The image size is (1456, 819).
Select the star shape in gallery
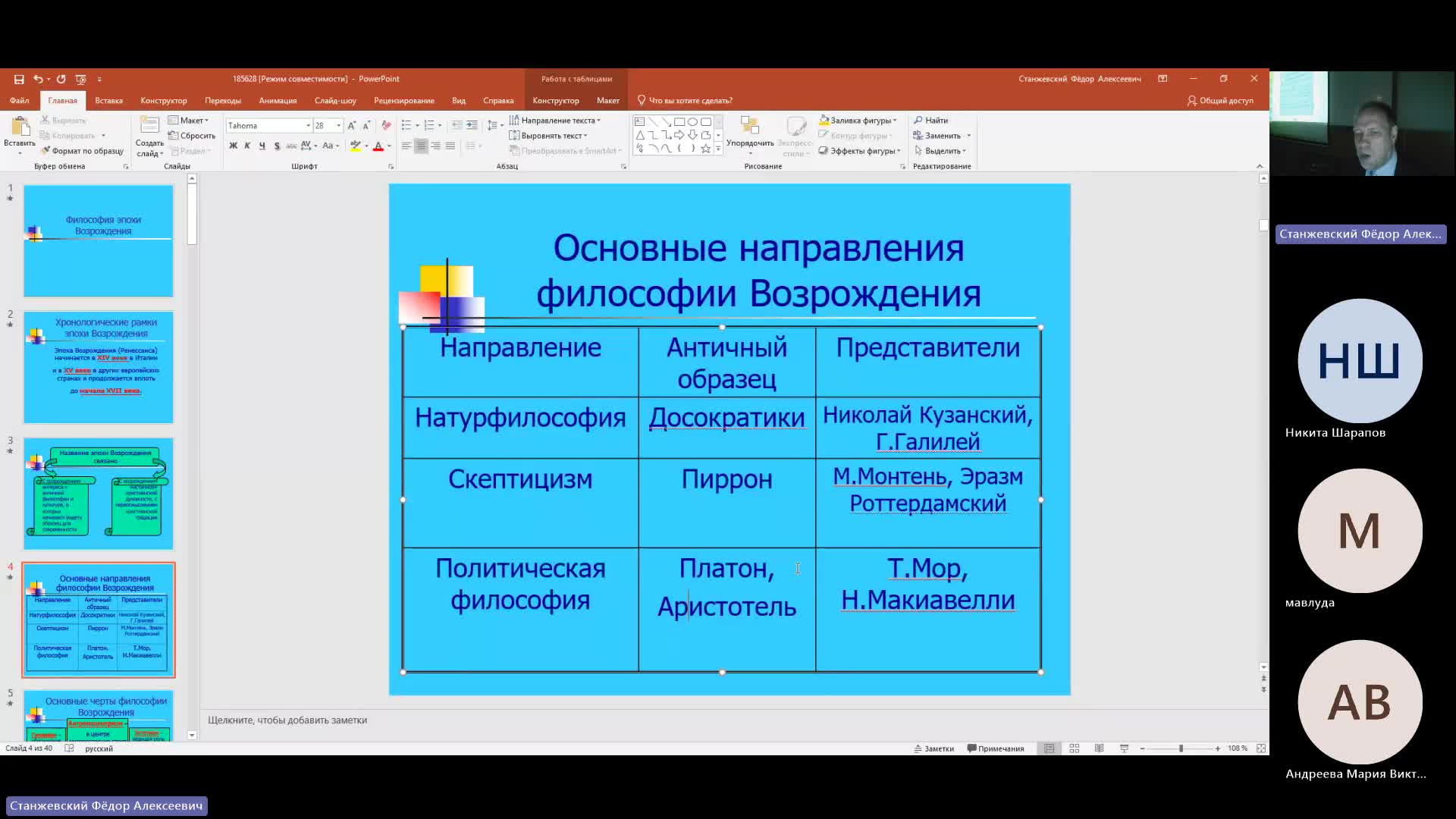706,149
